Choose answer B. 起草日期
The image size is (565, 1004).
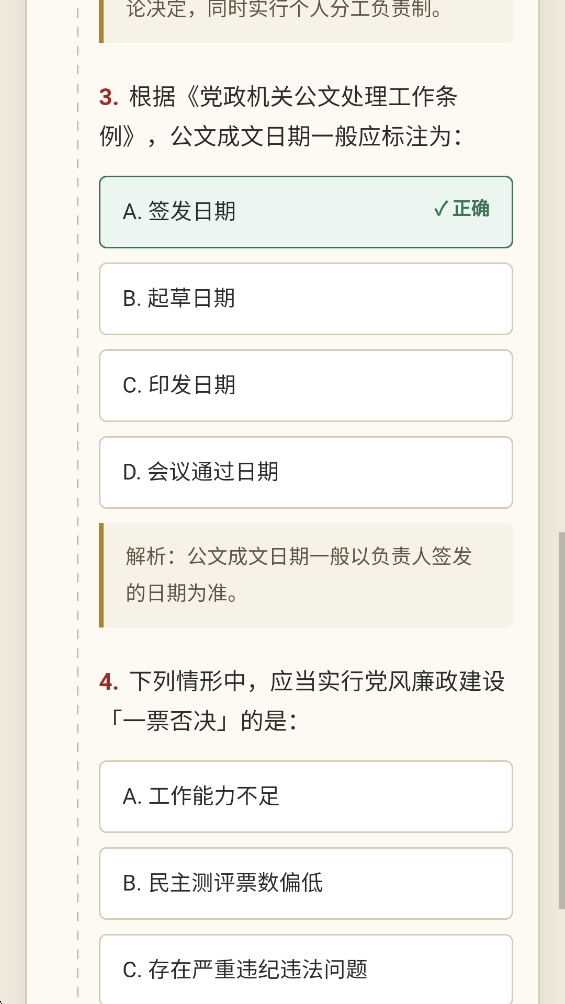click(x=306, y=299)
